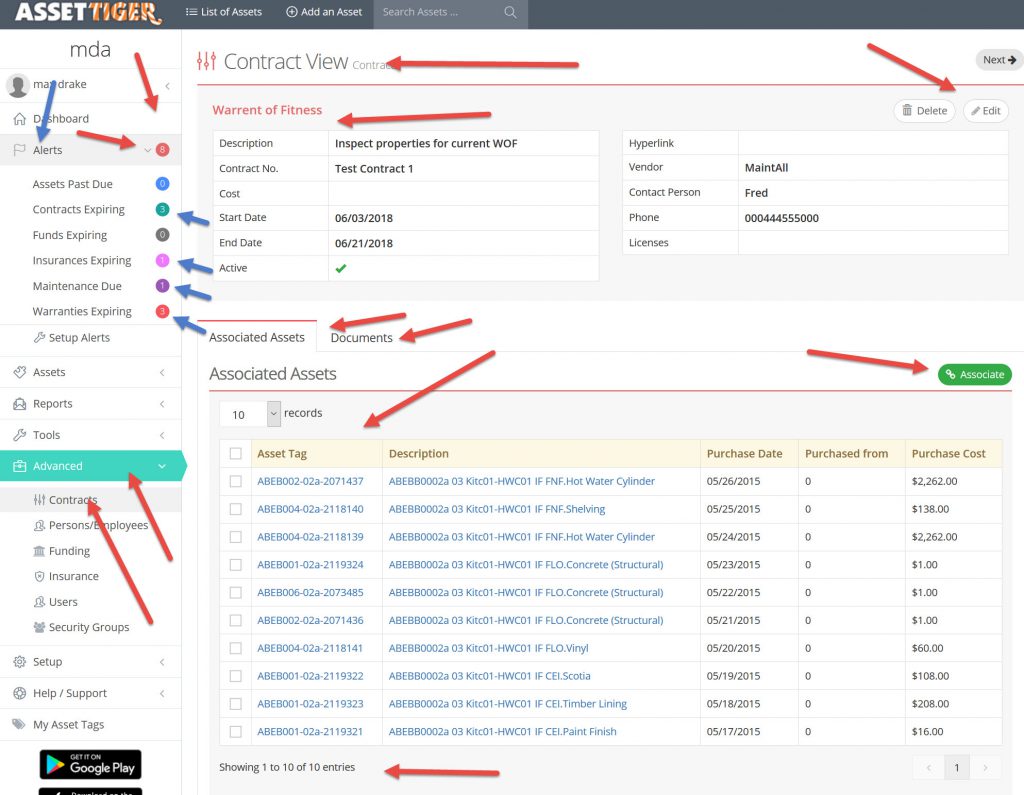
Task: Tick the select-all checkbox in table header
Action: click(236, 454)
